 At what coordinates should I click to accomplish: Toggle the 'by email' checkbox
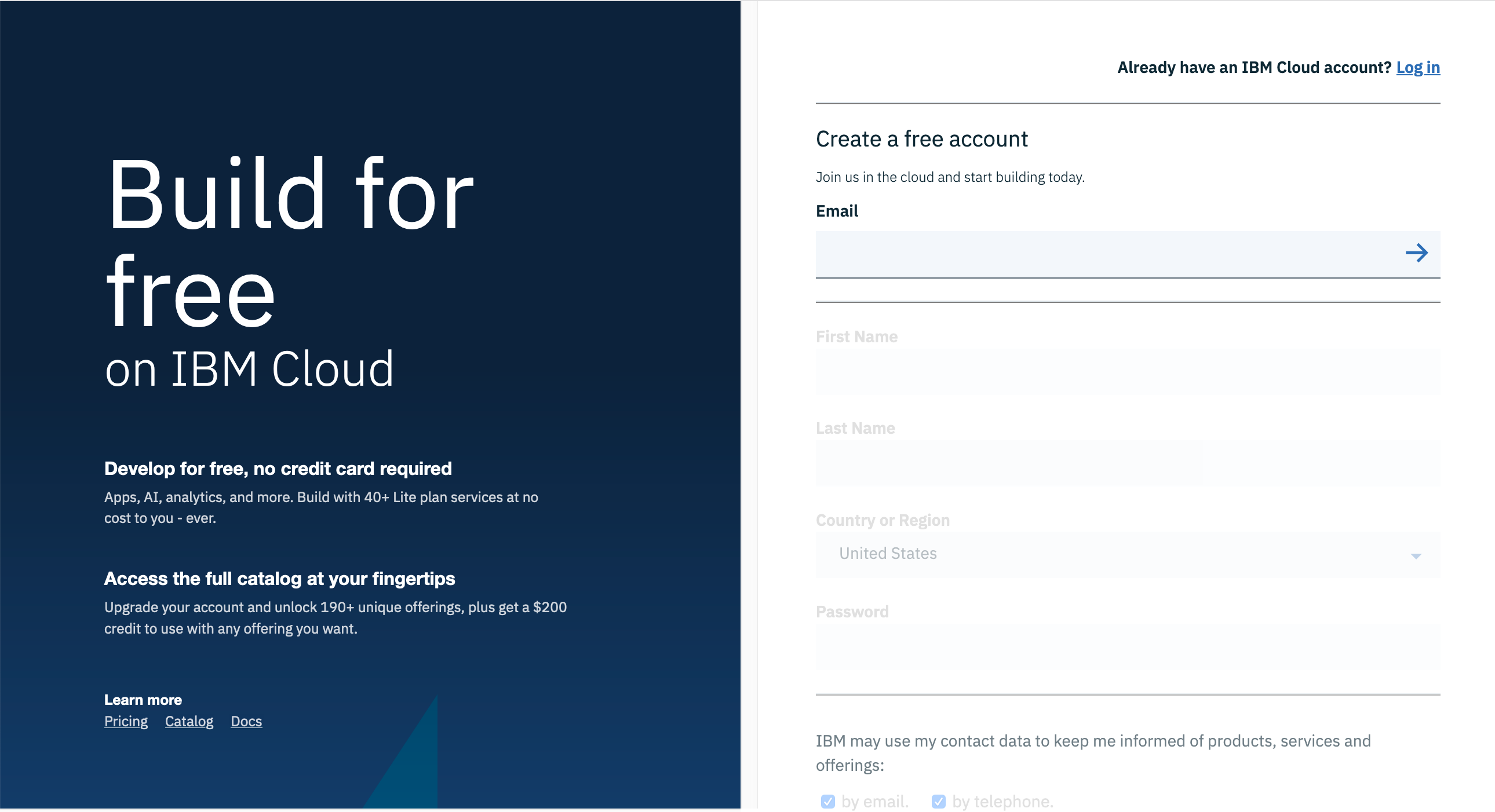pos(828,802)
